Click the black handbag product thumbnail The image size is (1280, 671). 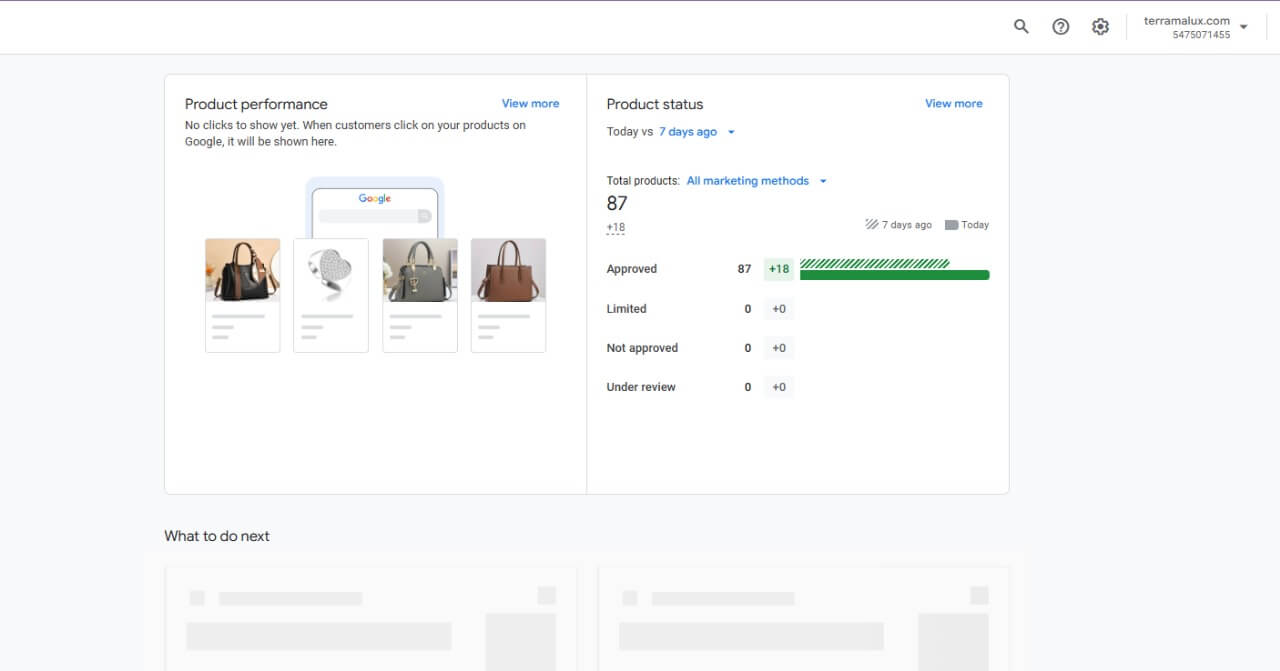[243, 270]
